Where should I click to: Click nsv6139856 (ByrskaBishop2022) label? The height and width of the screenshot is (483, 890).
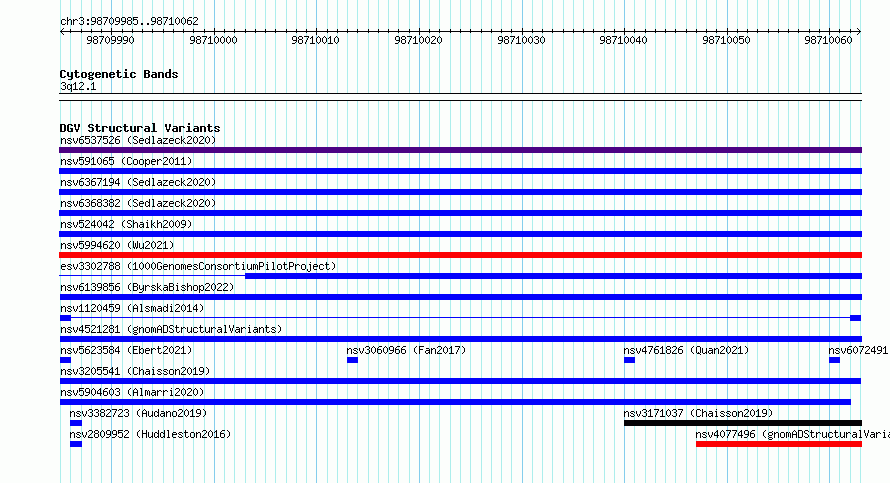coord(147,287)
